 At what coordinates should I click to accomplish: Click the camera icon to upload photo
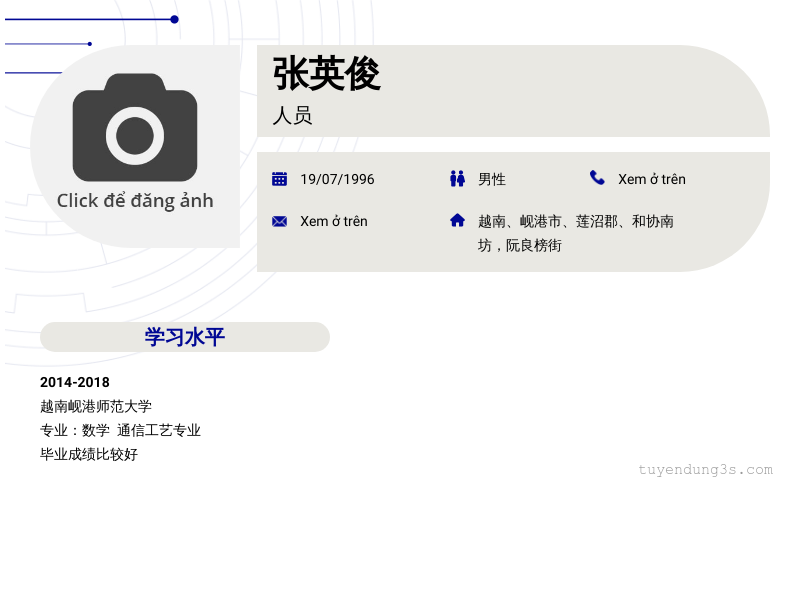pos(135,128)
